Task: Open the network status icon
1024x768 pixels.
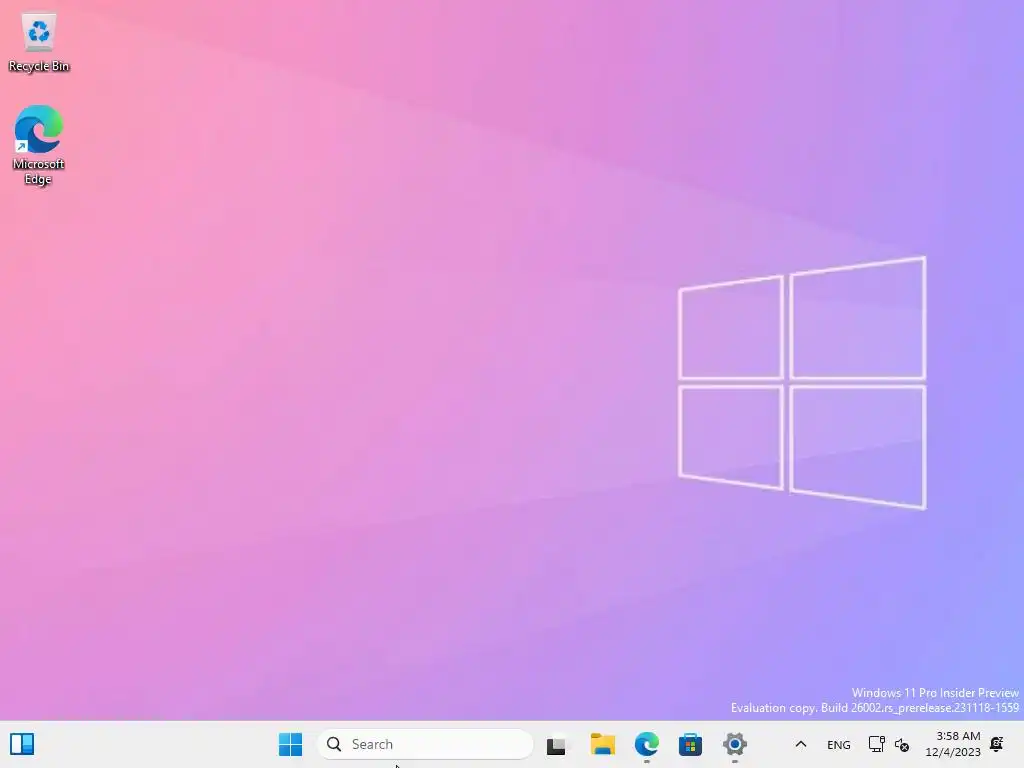Action: pos(876,744)
